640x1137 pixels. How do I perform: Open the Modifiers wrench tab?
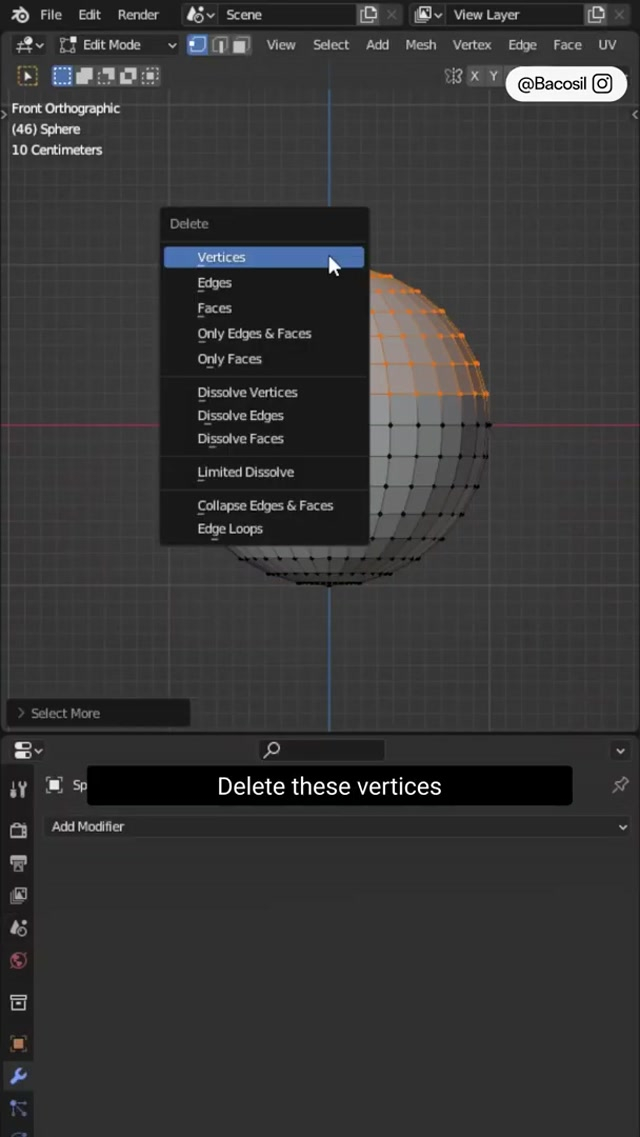18,1076
